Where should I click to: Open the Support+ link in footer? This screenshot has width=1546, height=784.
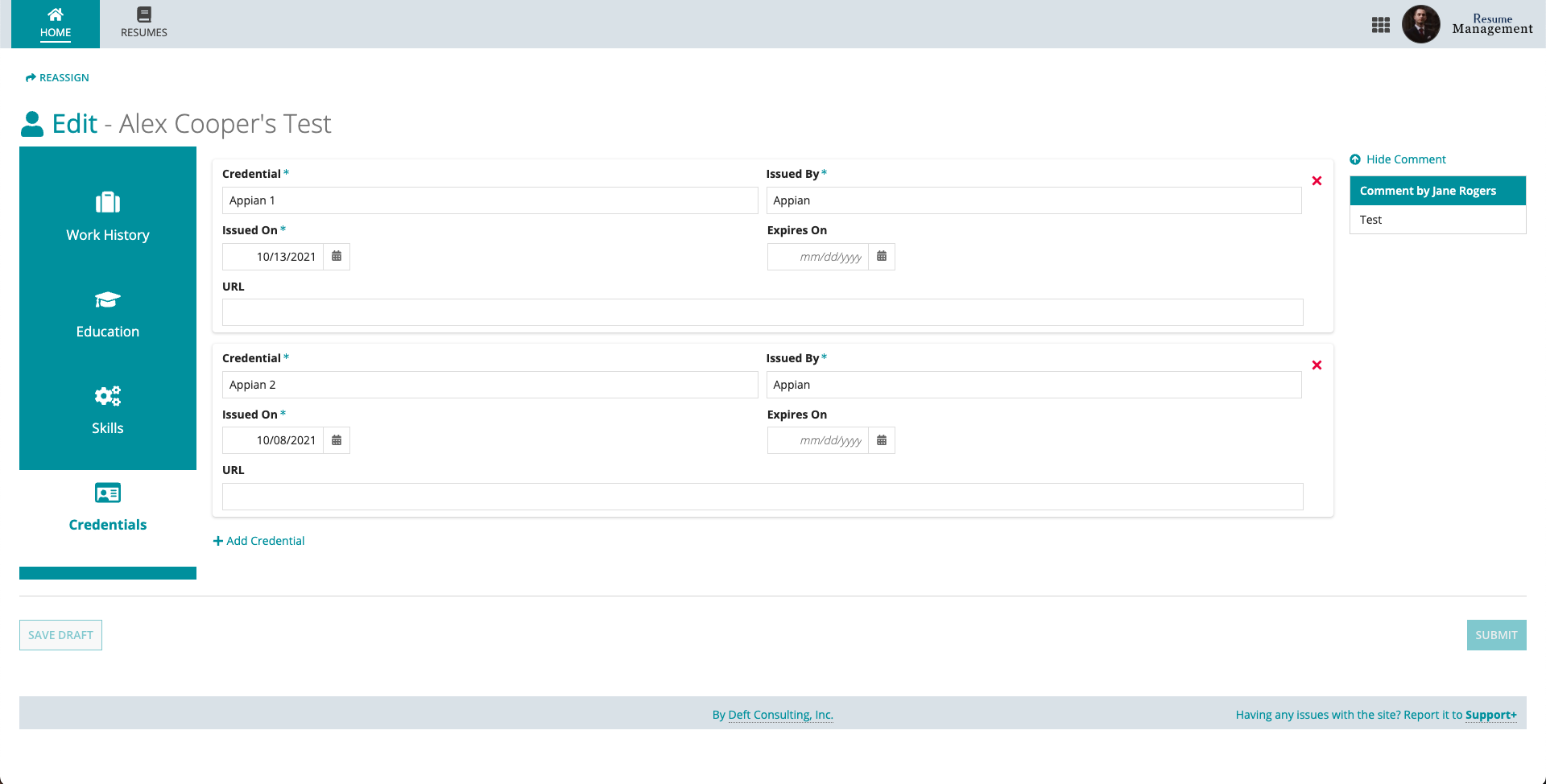(x=1491, y=715)
